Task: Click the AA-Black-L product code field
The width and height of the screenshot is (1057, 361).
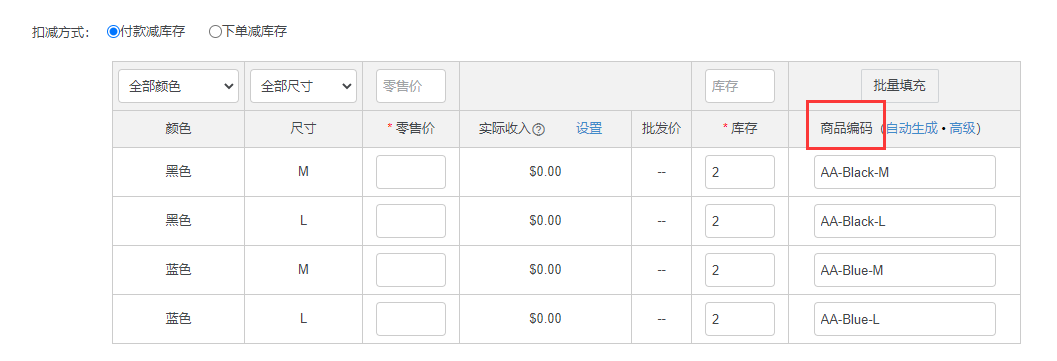Action: coord(905,221)
